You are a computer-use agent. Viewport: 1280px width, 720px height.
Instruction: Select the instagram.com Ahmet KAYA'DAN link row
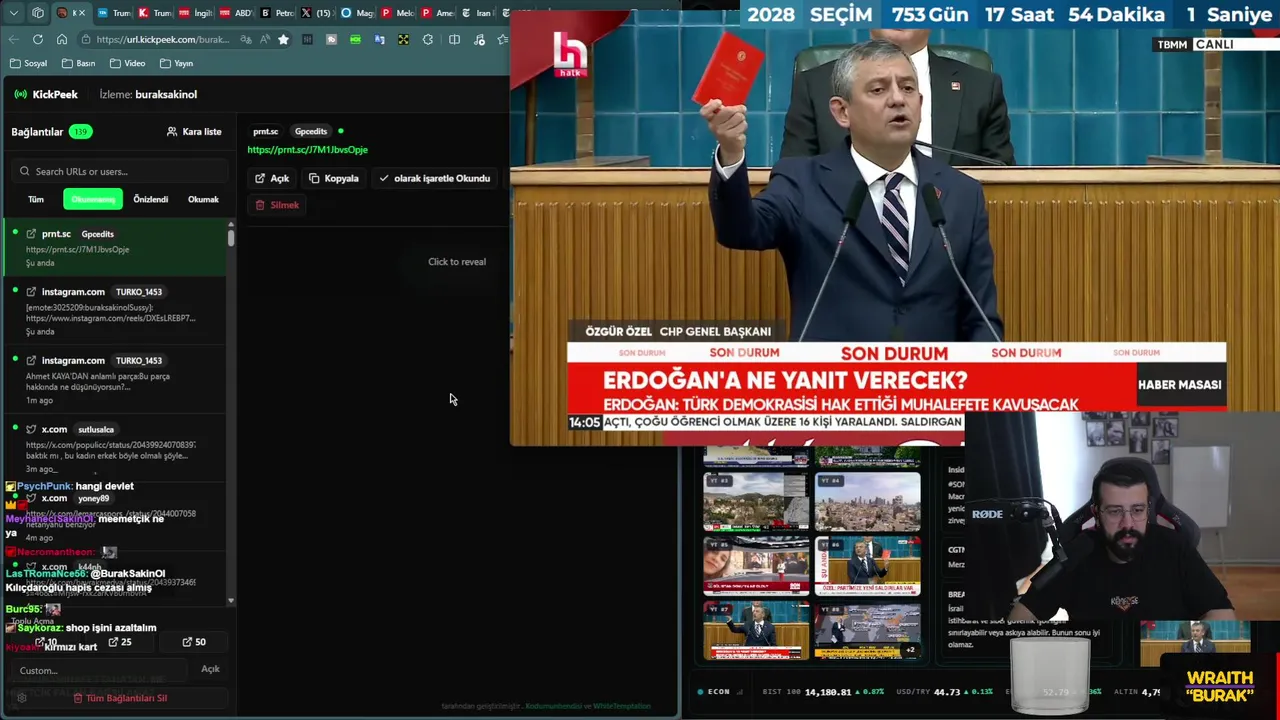click(x=116, y=380)
